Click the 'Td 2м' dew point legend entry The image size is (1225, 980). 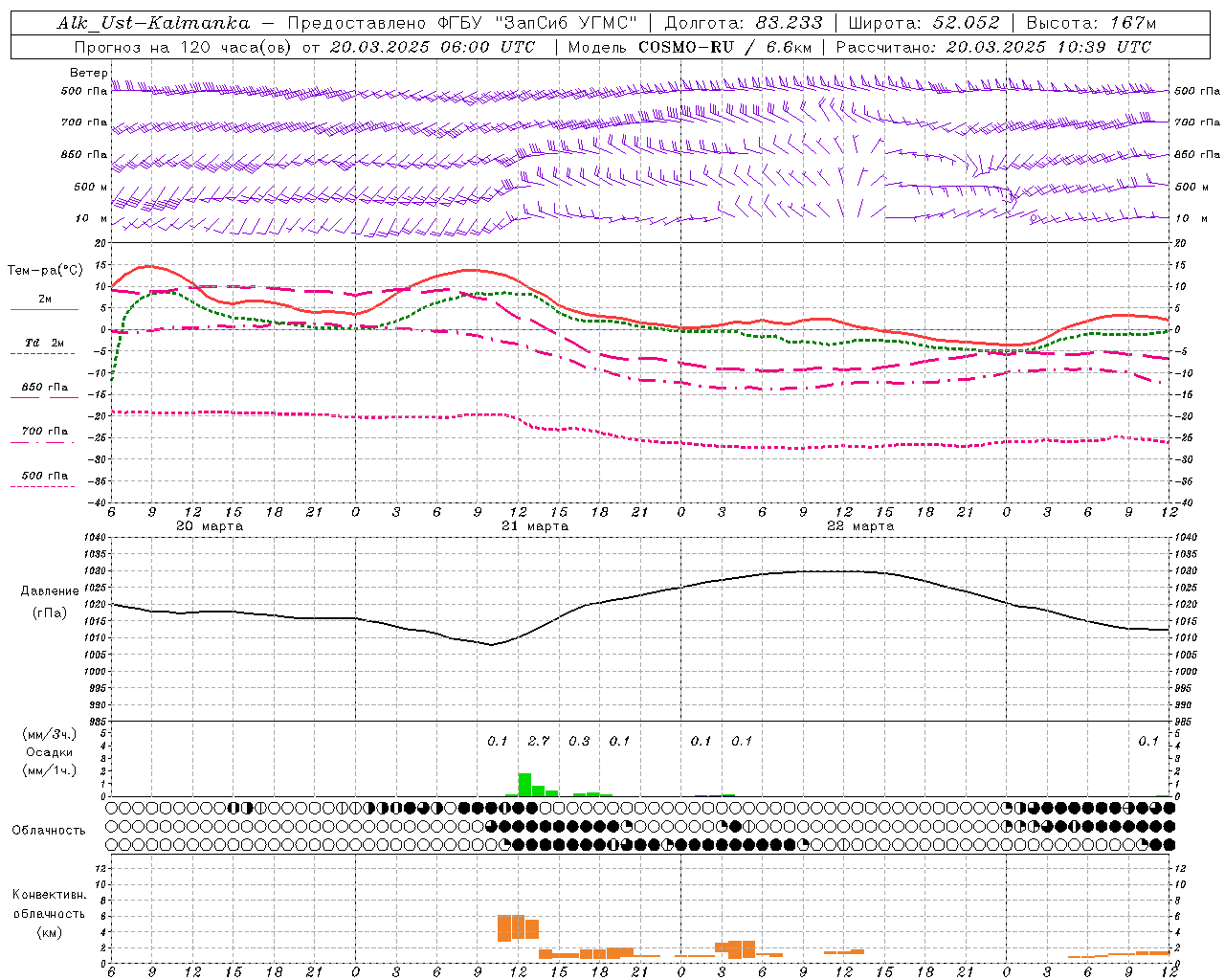[x=45, y=343]
